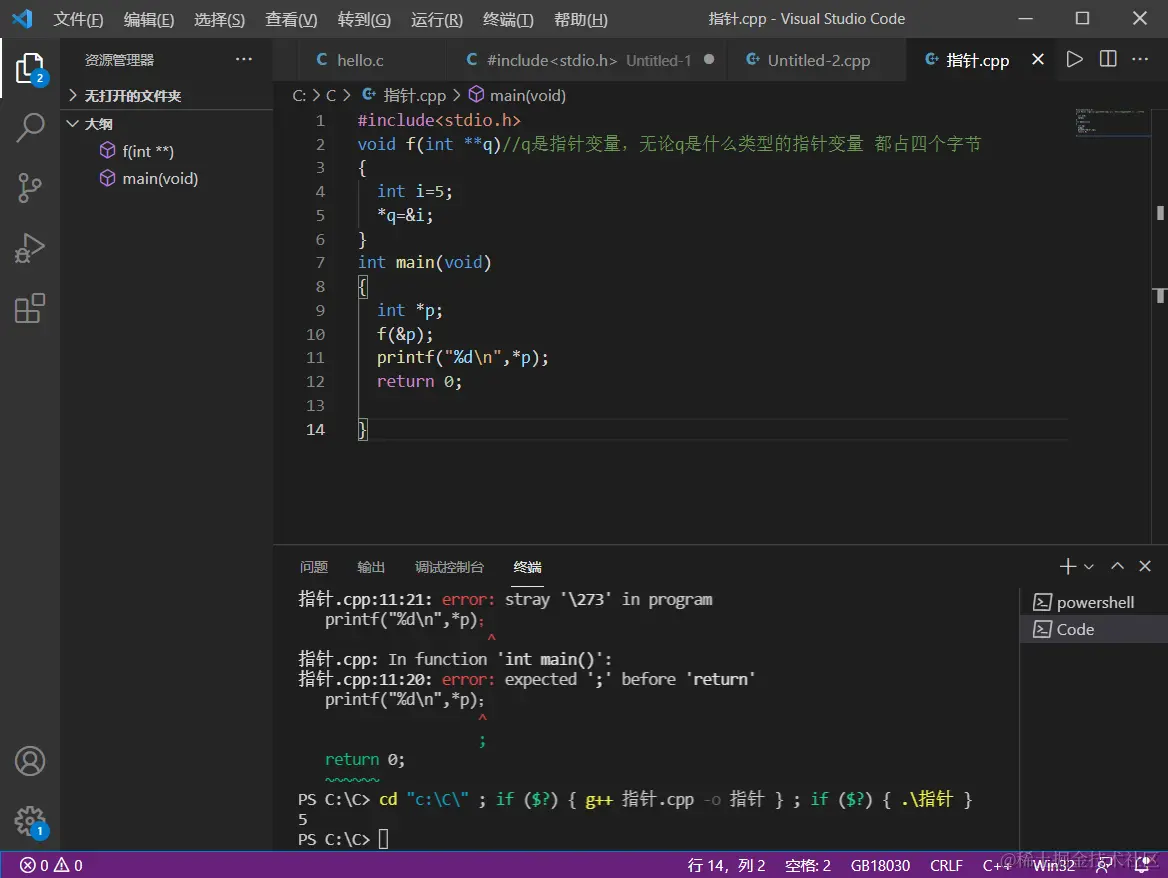
Task: Click breadcrumb 指针.cpp segment
Action: click(404, 95)
